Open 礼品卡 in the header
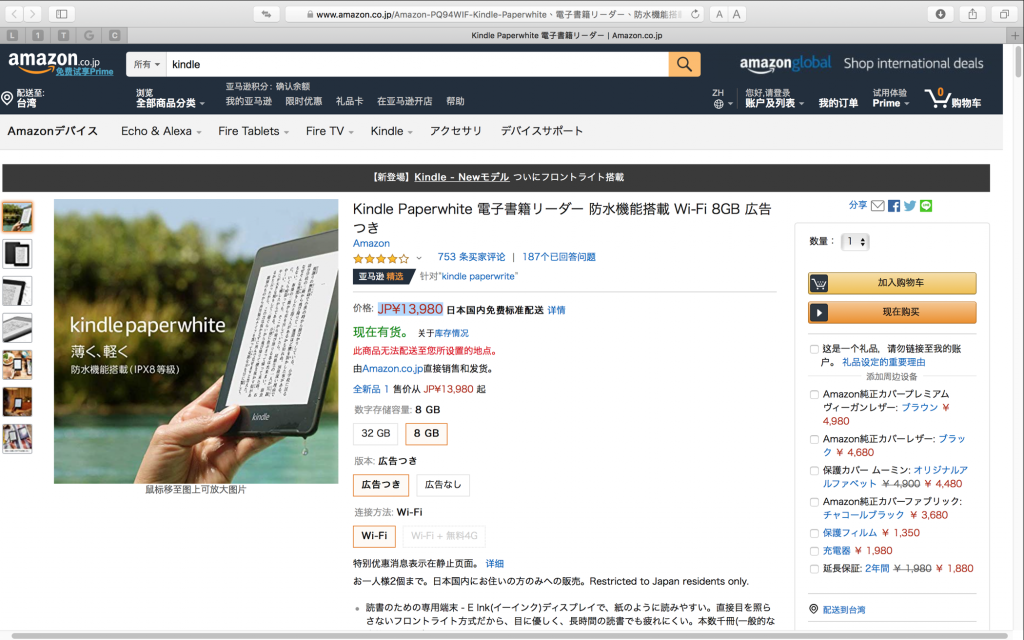The image size is (1024, 640). [x=349, y=101]
